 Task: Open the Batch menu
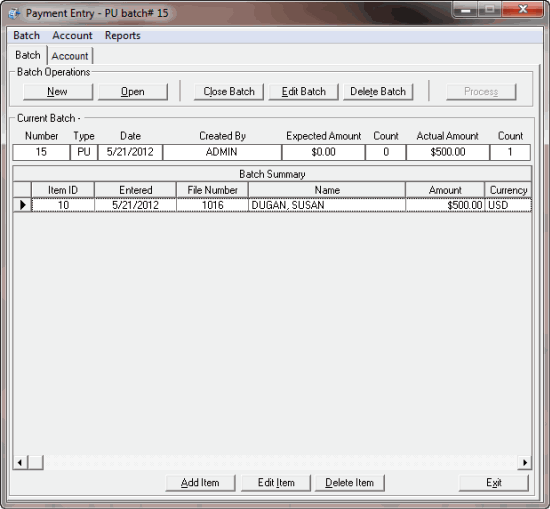[26, 35]
